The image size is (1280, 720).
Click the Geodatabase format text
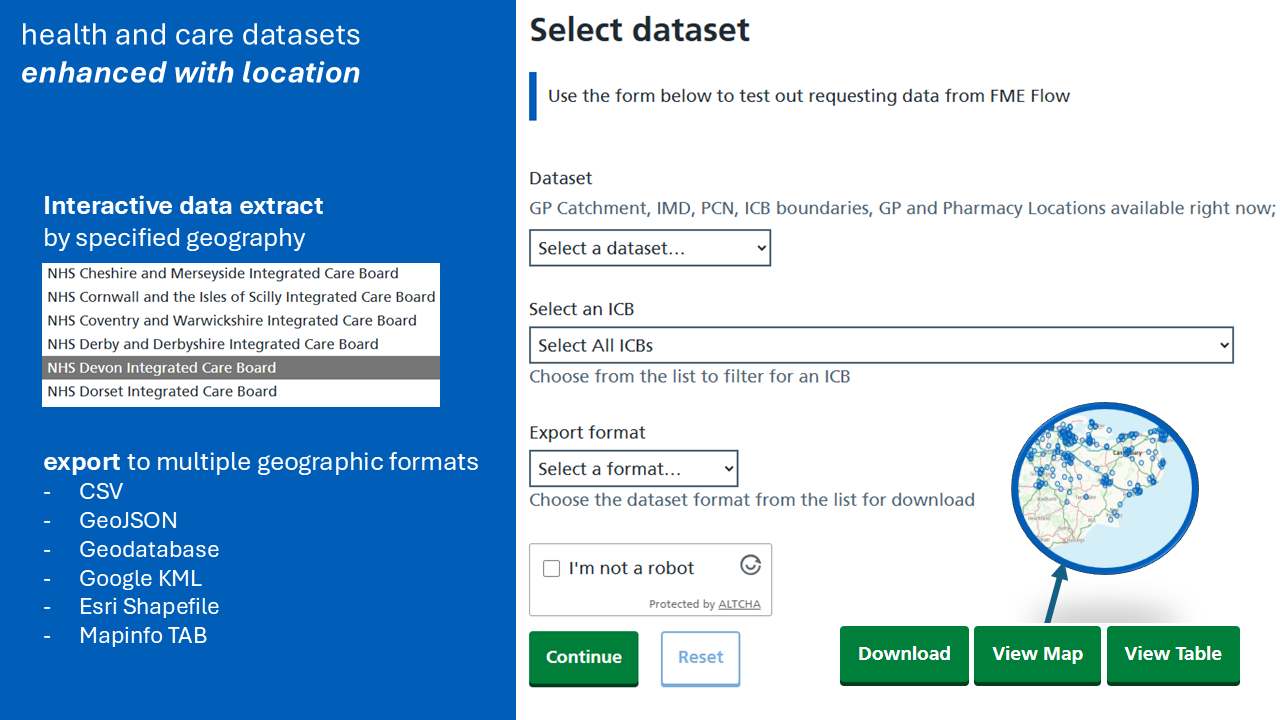[149, 549]
